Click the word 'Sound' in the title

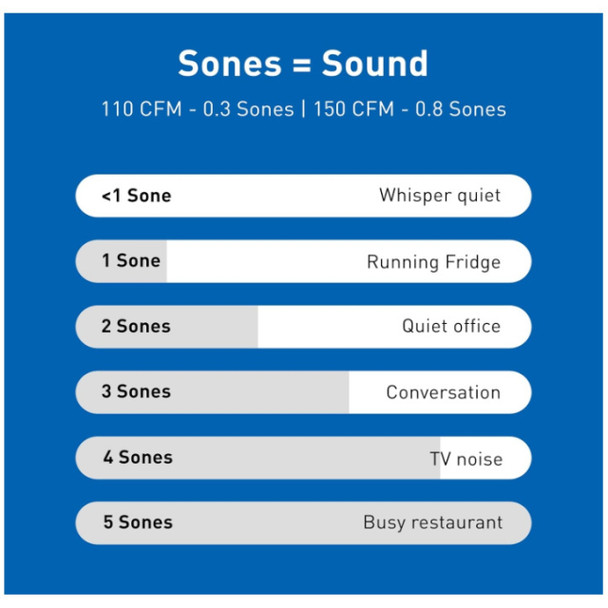tap(375, 63)
